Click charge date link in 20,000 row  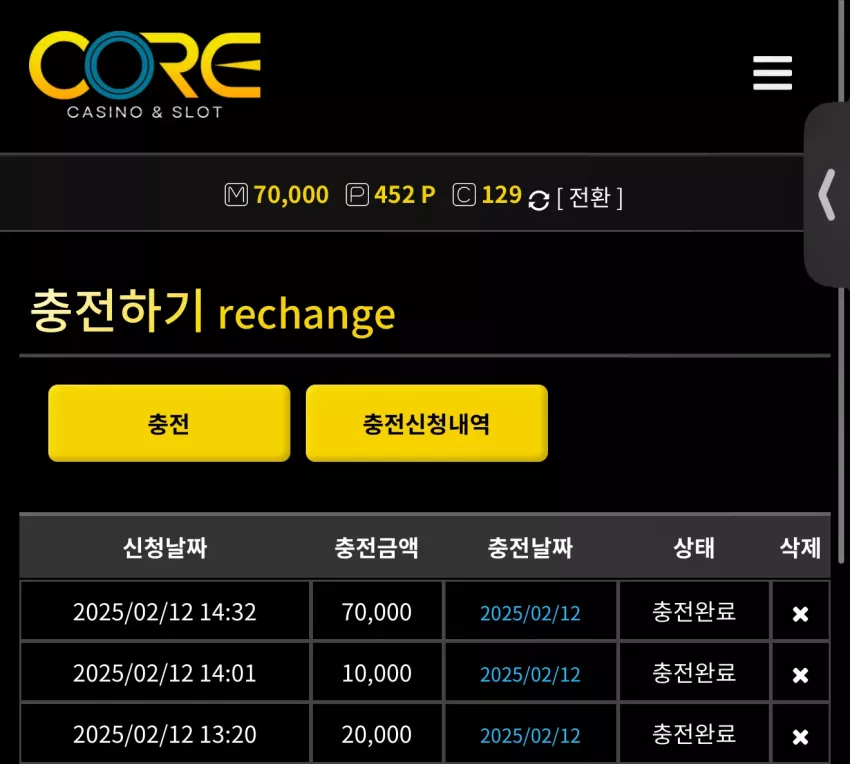tap(530, 736)
